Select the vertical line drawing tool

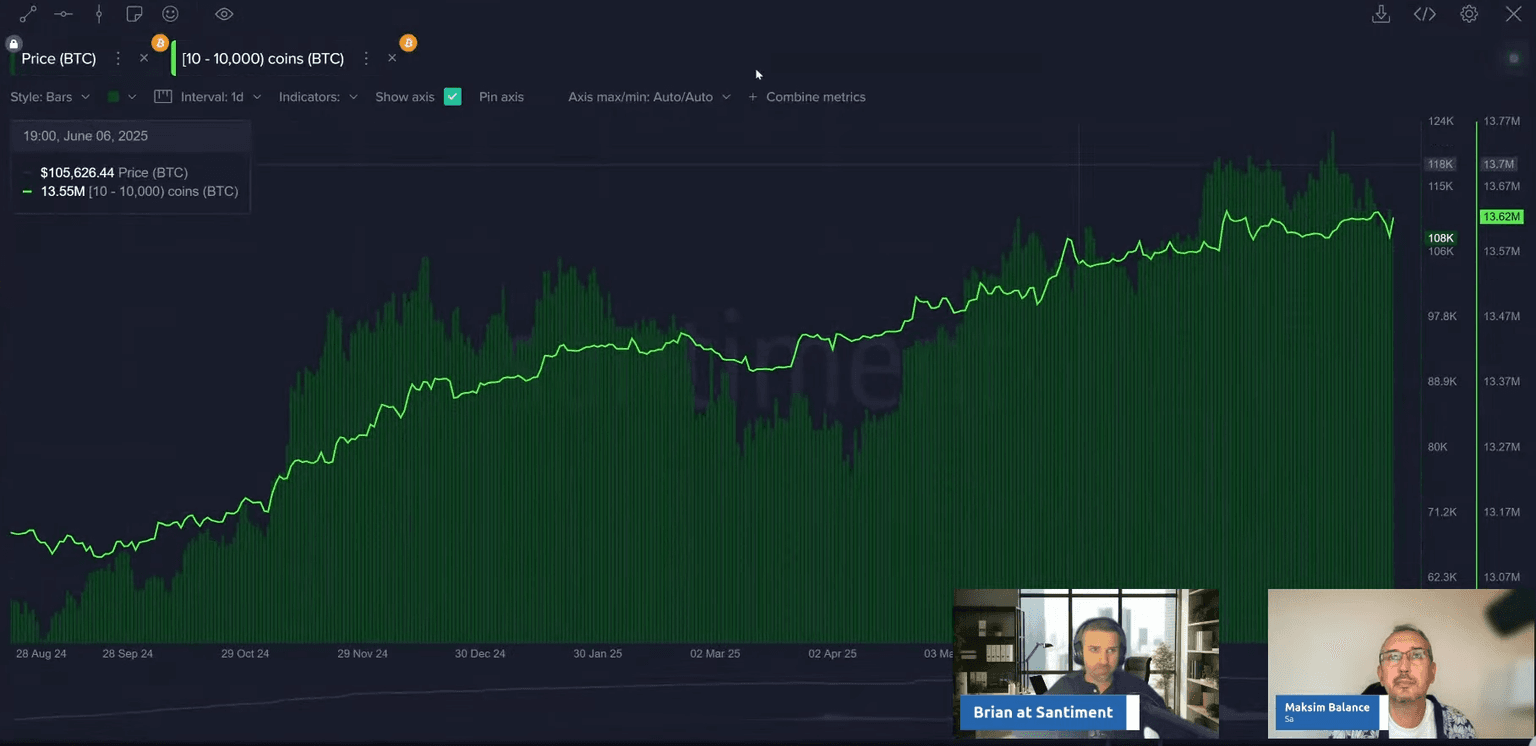click(x=98, y=14)
